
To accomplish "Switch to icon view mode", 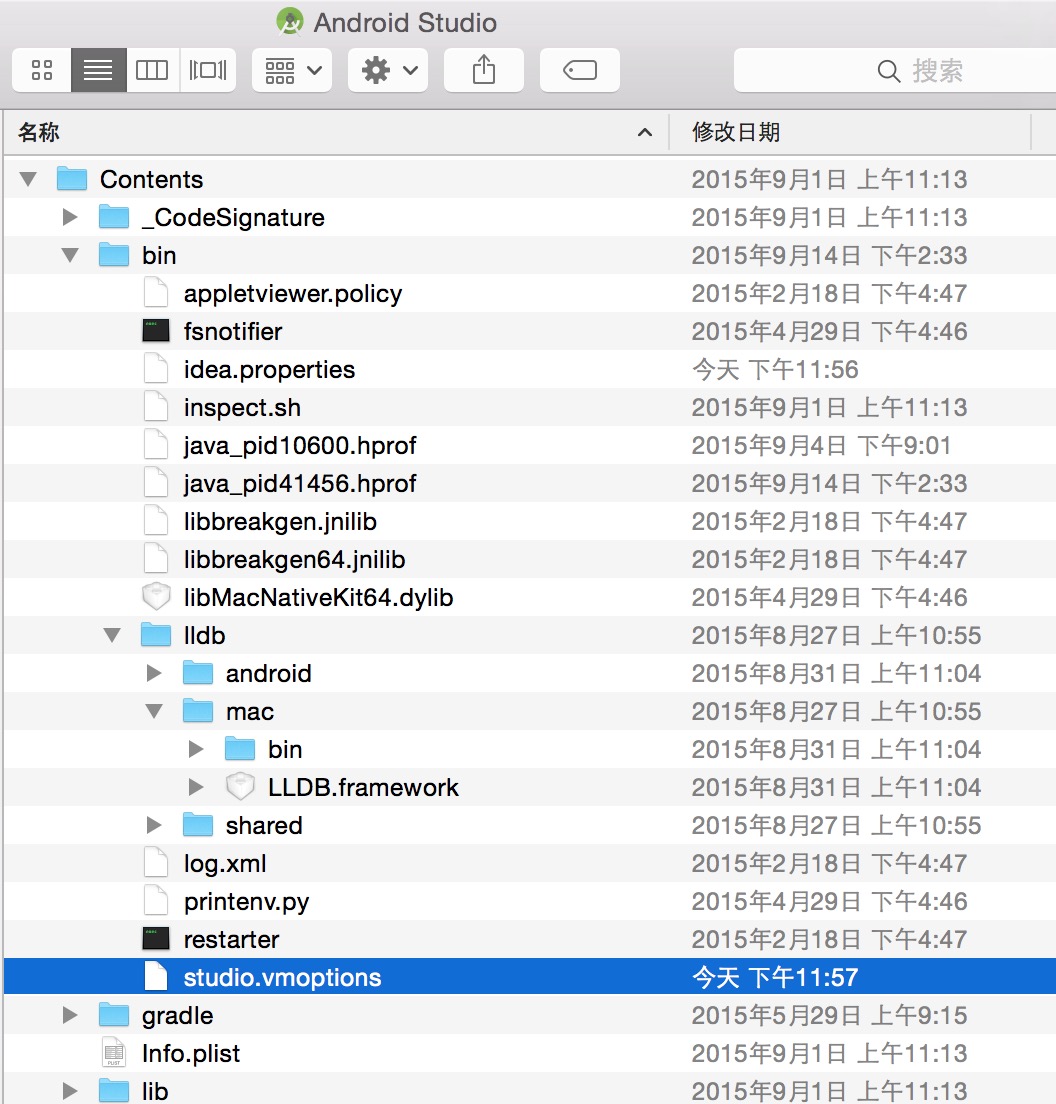I will coord(42,70).
